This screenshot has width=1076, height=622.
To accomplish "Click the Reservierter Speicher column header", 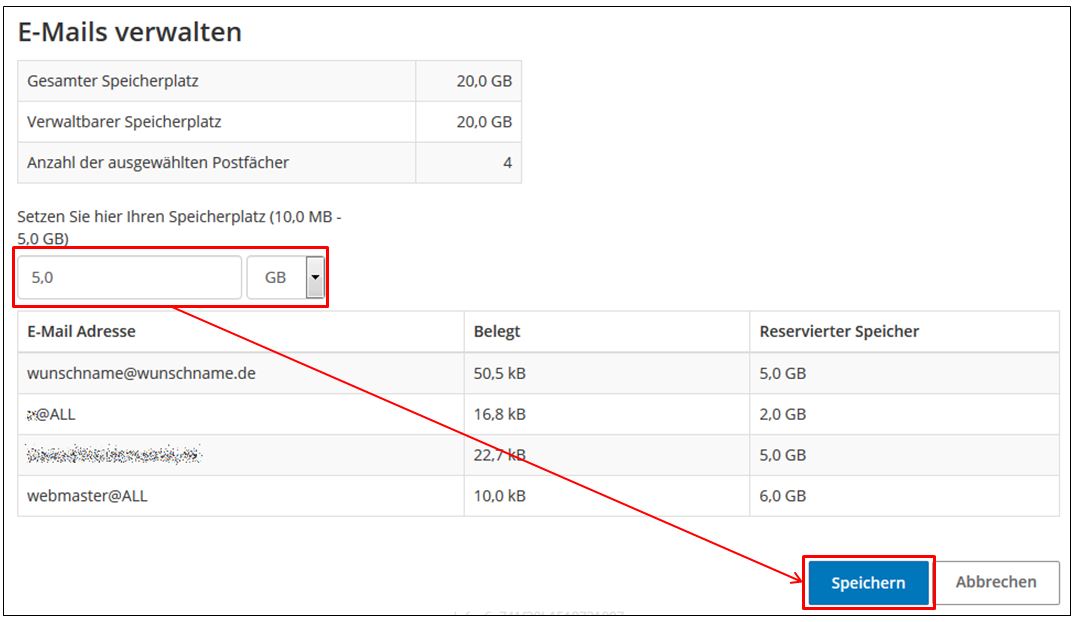I will click(839, 331).
